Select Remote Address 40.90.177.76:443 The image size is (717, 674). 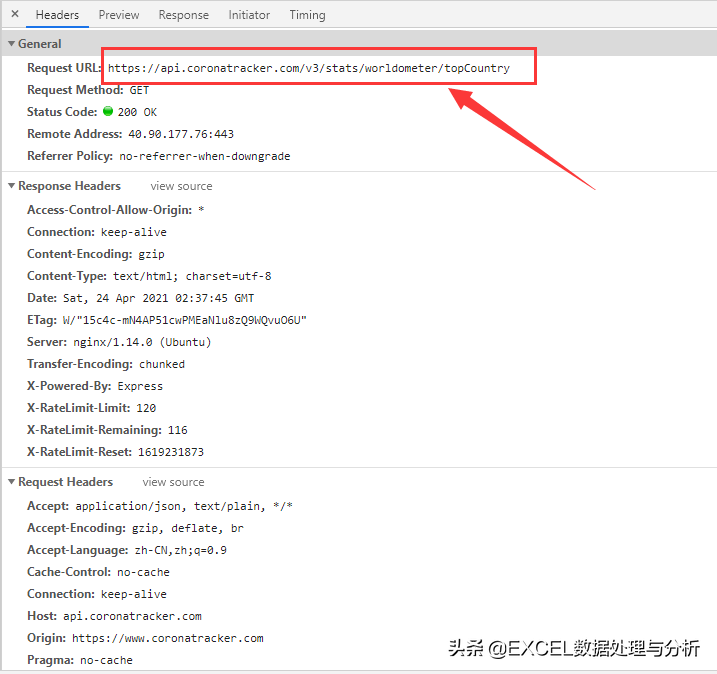[181, 134]
